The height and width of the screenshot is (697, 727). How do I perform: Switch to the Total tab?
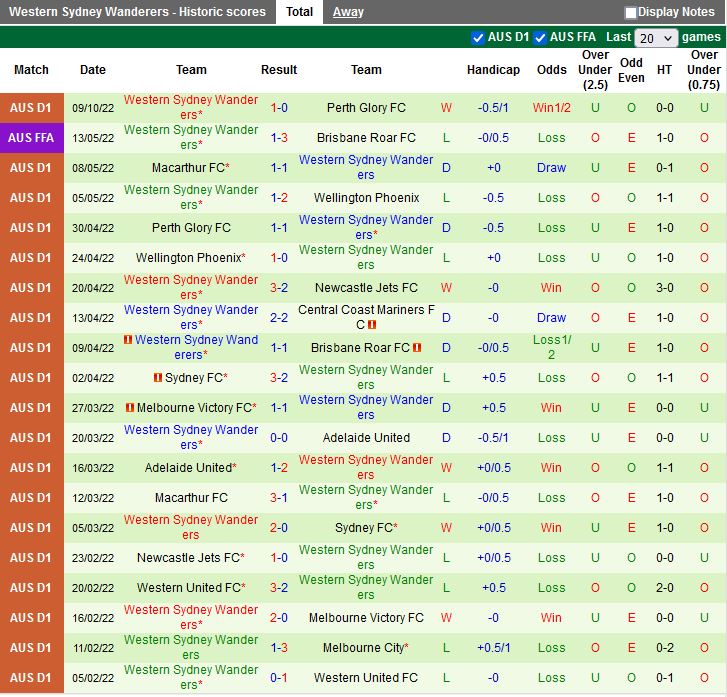299,12
